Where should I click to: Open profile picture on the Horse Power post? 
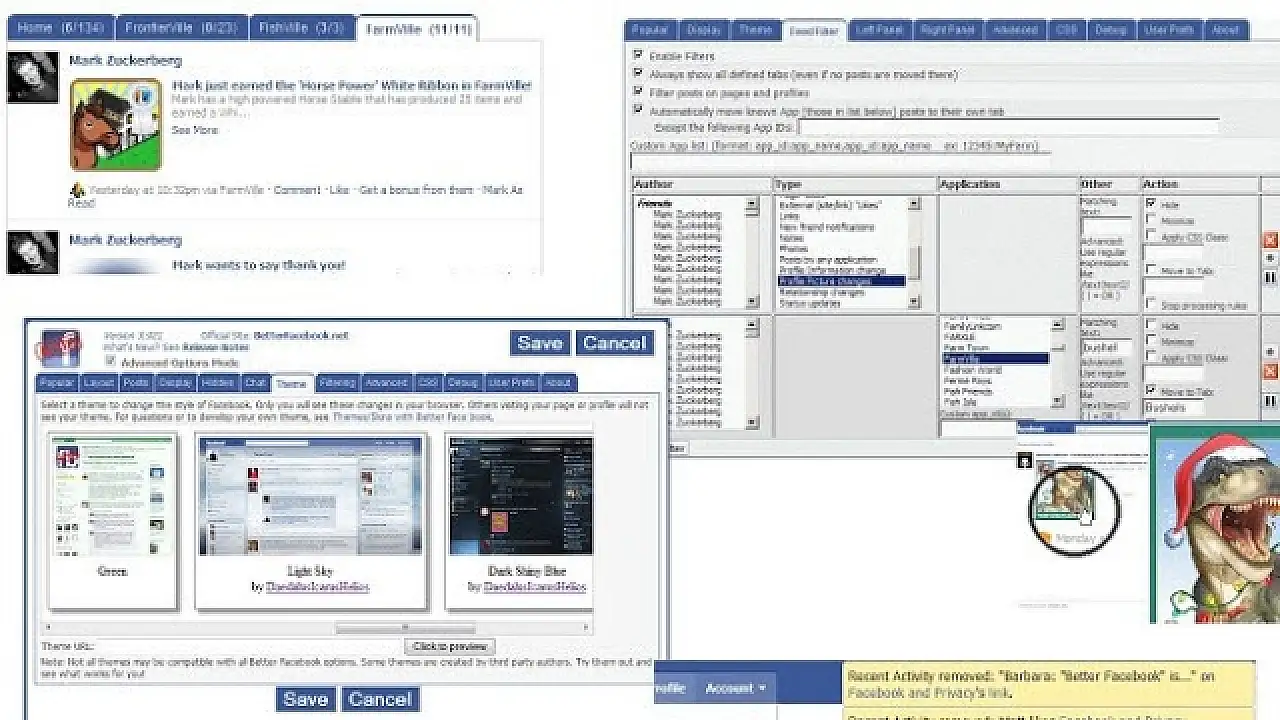click(x=32, y=77)
